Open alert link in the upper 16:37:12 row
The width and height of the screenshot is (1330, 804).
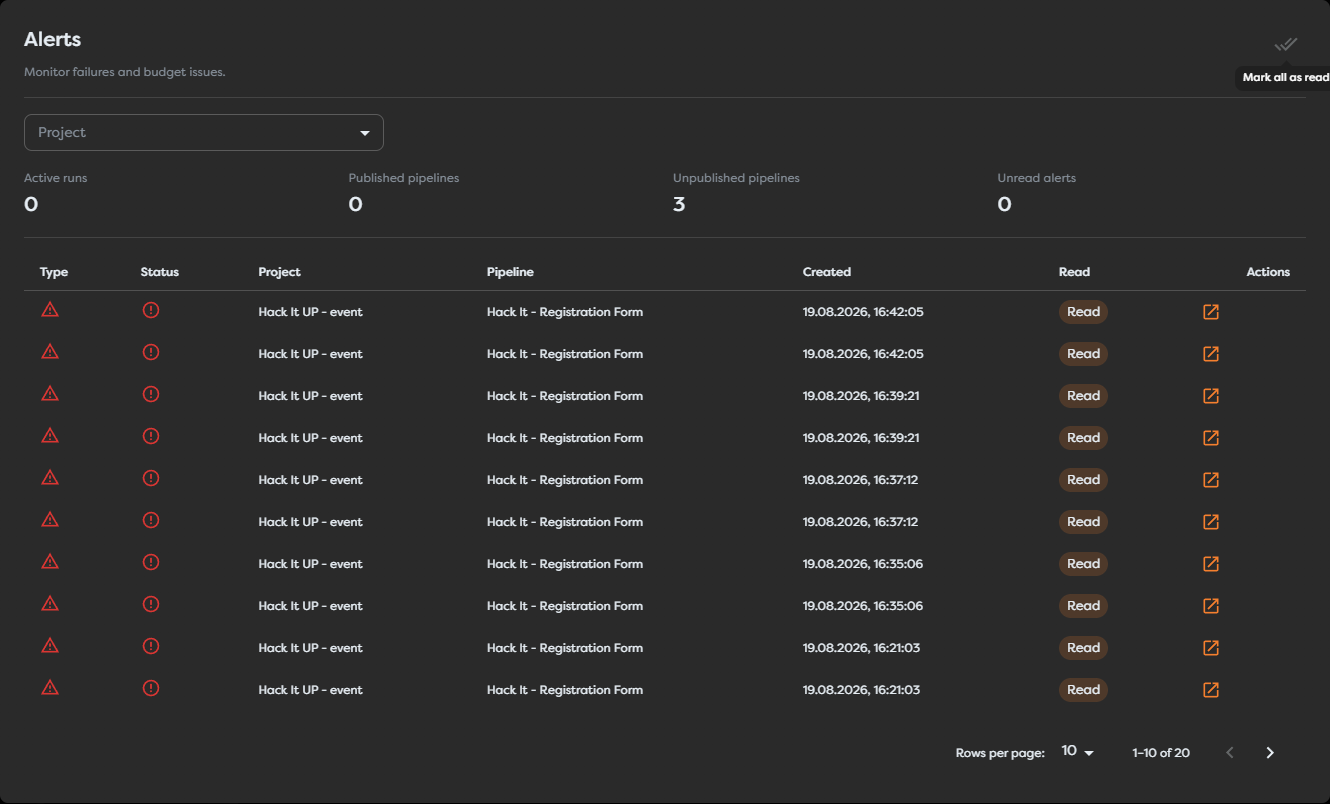1210,480
